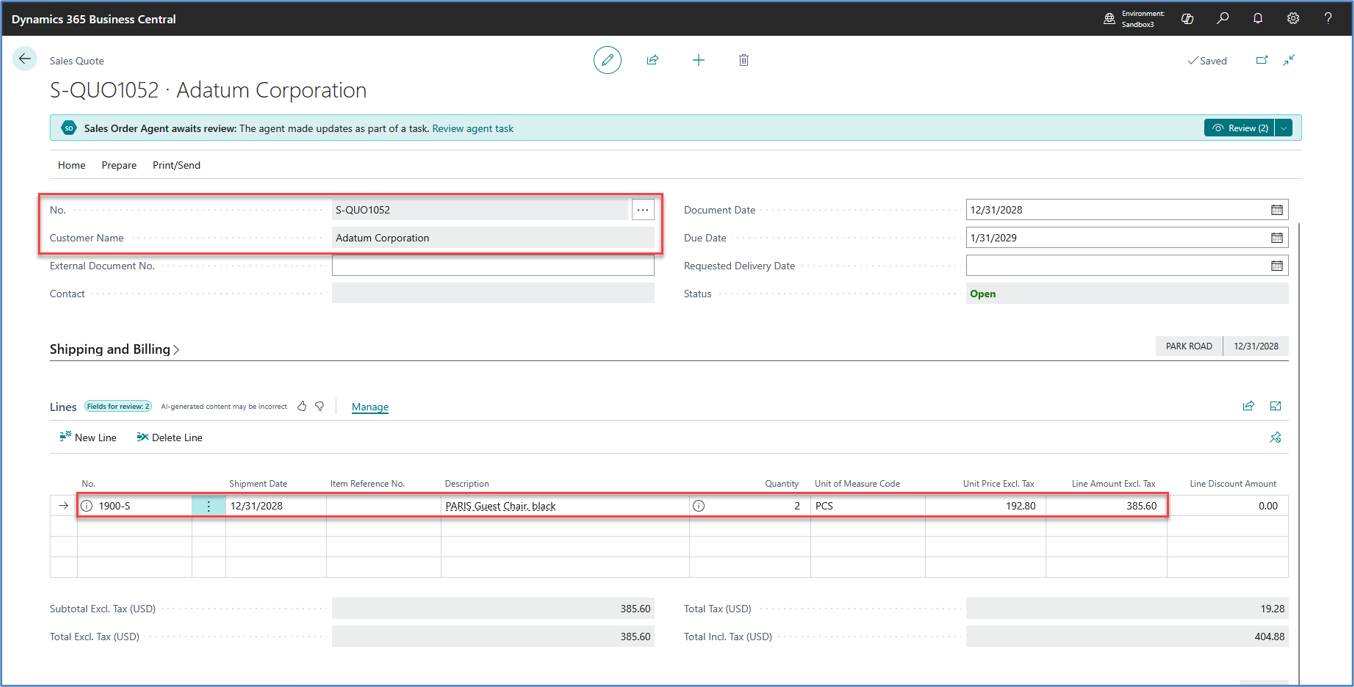Click the Review (2) button
The height and width of the screenshot is (687, 1354).
pyautogui.click(x=1239, y=128)
